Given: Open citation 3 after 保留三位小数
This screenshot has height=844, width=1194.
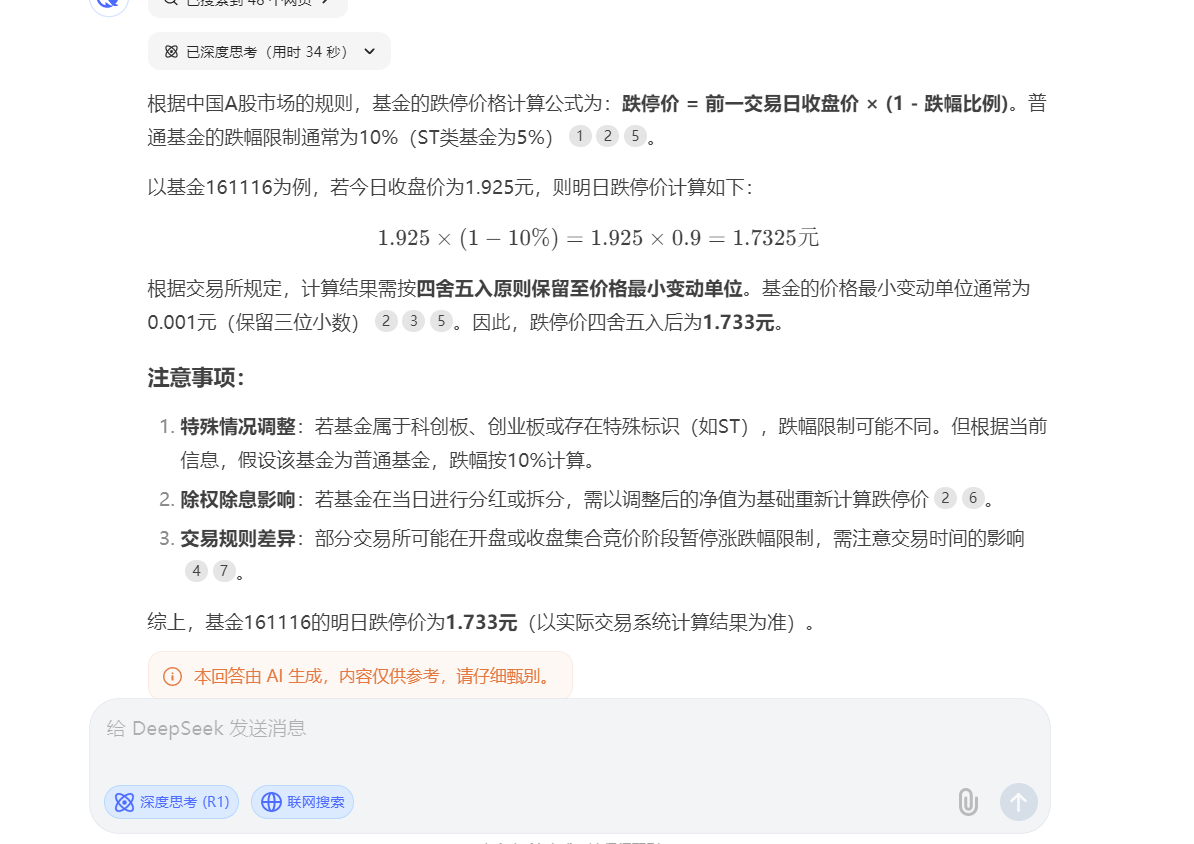Looking at the screenshot, I should coord(413,321).
